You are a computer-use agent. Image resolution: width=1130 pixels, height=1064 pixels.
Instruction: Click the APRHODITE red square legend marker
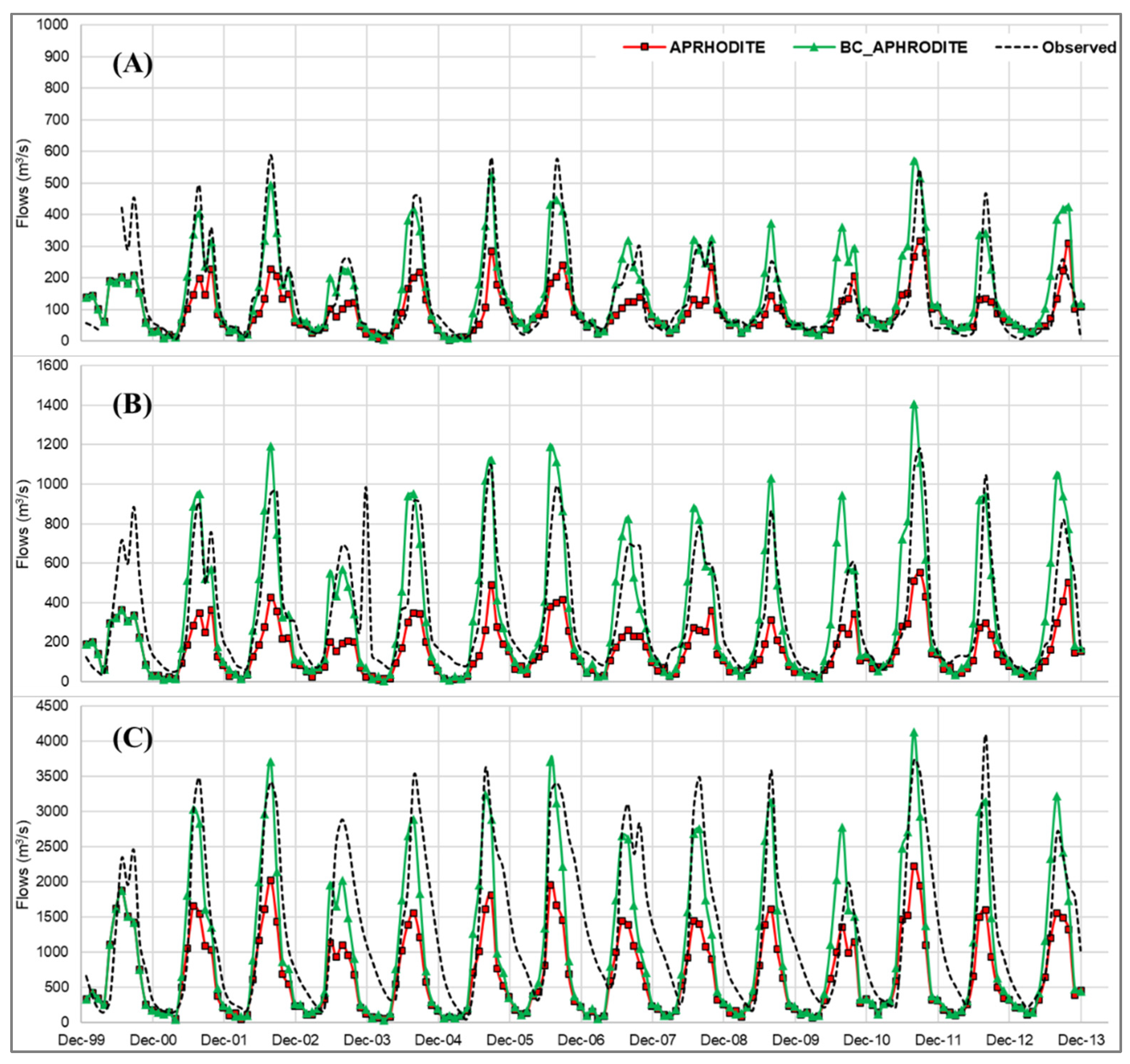pos(644,47)
